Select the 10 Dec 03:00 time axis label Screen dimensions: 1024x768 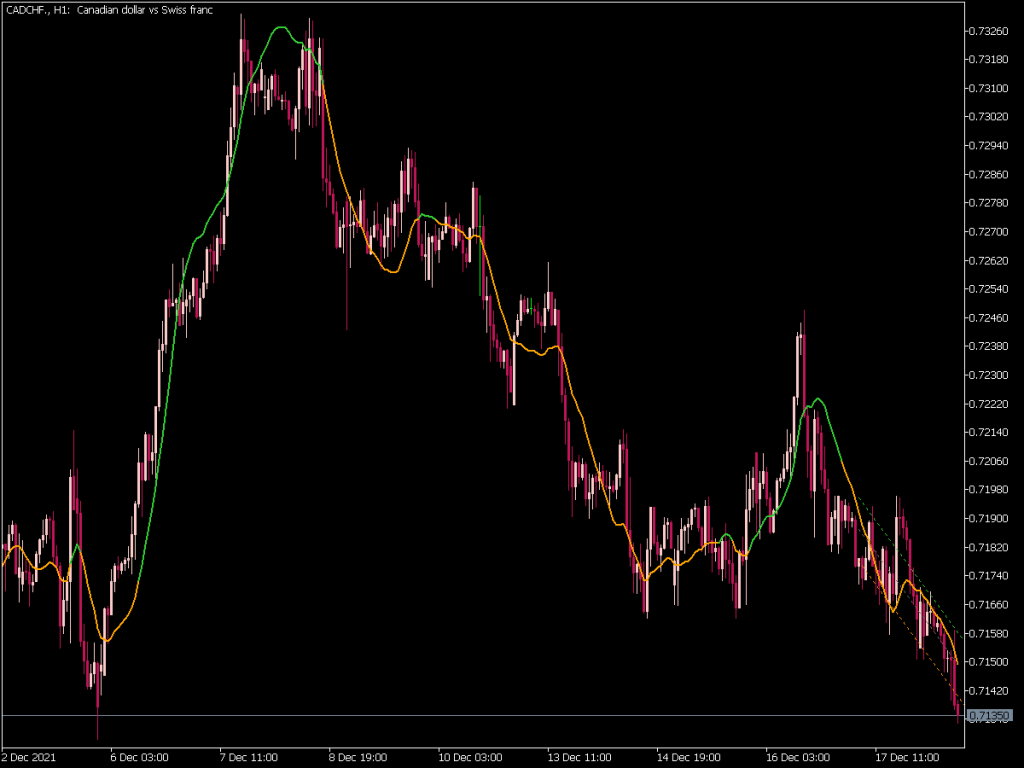[470, 757]
